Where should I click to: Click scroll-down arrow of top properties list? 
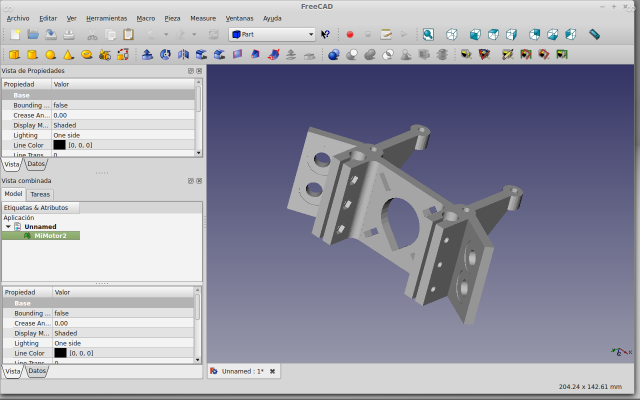pos(199,153)
